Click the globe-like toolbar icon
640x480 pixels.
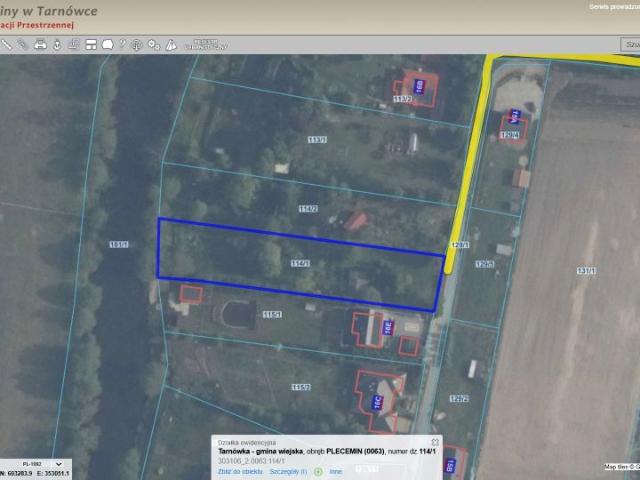pos(138,45)
